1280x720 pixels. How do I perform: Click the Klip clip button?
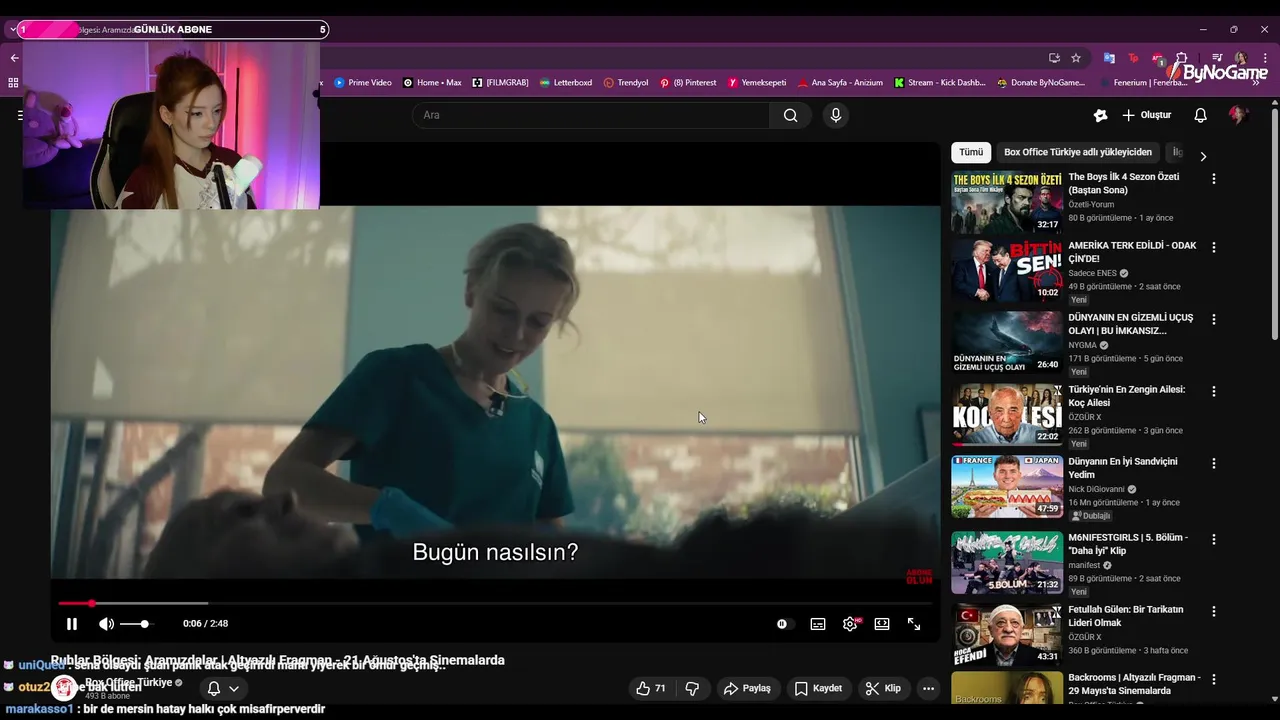click(883, 688)
